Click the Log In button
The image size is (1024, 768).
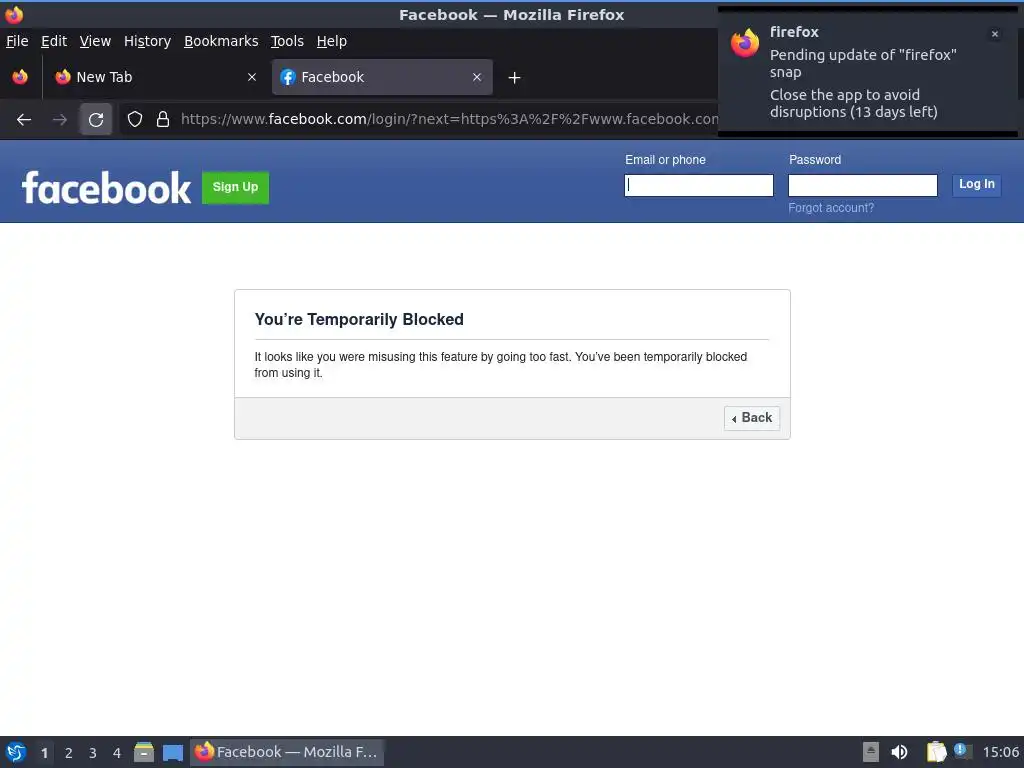tap(976, 185)
